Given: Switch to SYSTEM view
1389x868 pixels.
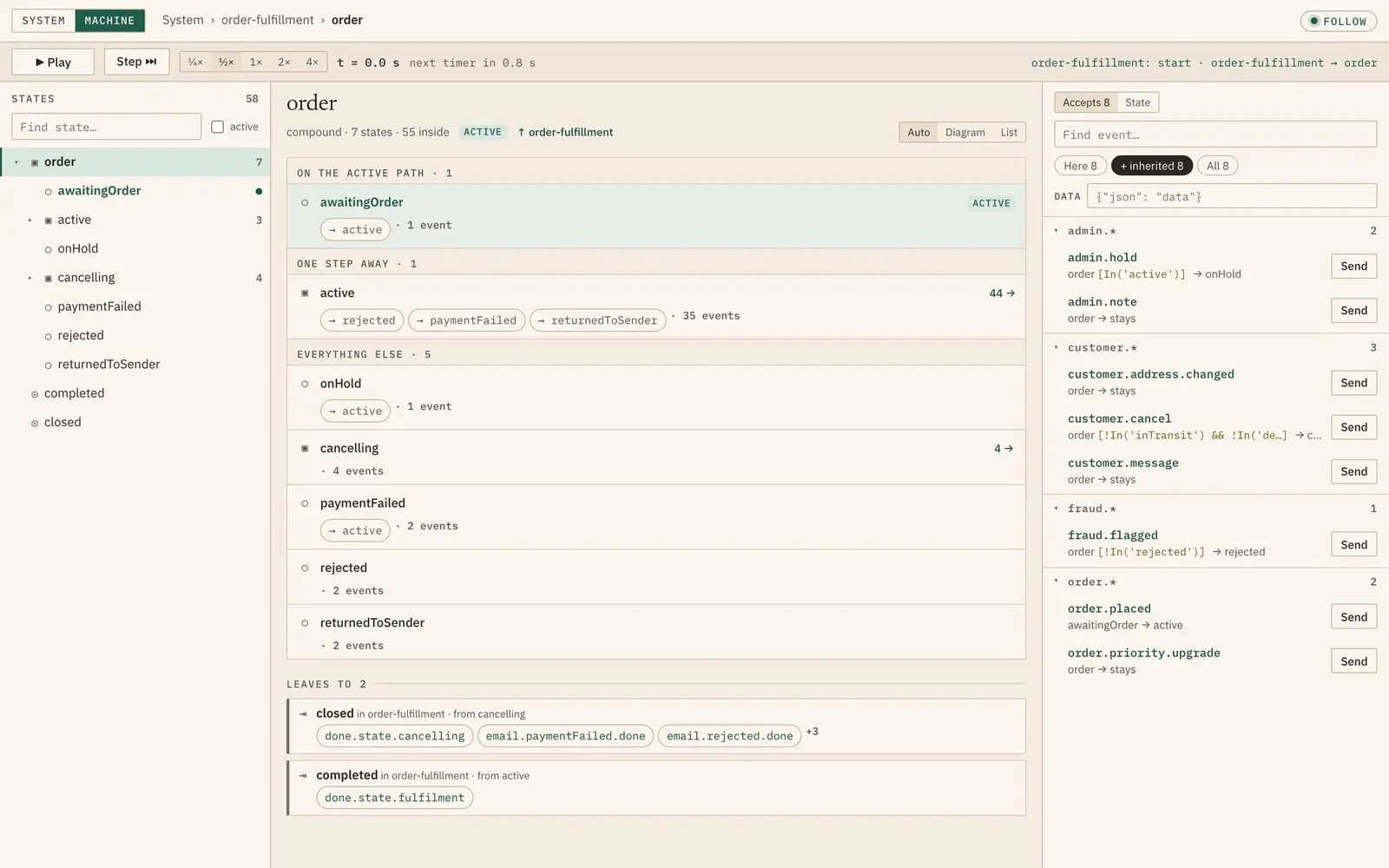Looking at the screenshot, I should point(43,20).
